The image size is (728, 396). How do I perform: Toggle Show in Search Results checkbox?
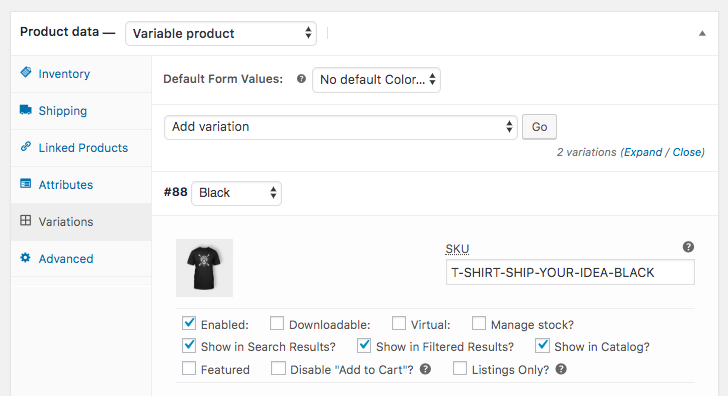[189, 345]
